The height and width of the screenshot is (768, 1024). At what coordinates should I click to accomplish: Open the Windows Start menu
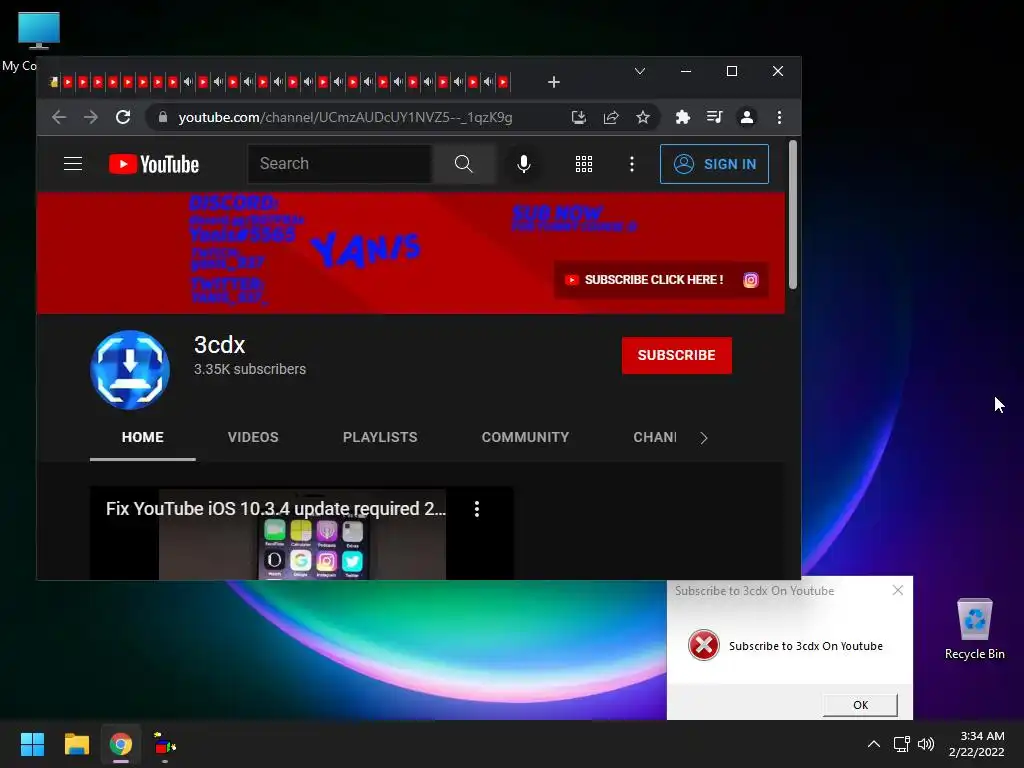pyautogui.click(x=32, y=744)
